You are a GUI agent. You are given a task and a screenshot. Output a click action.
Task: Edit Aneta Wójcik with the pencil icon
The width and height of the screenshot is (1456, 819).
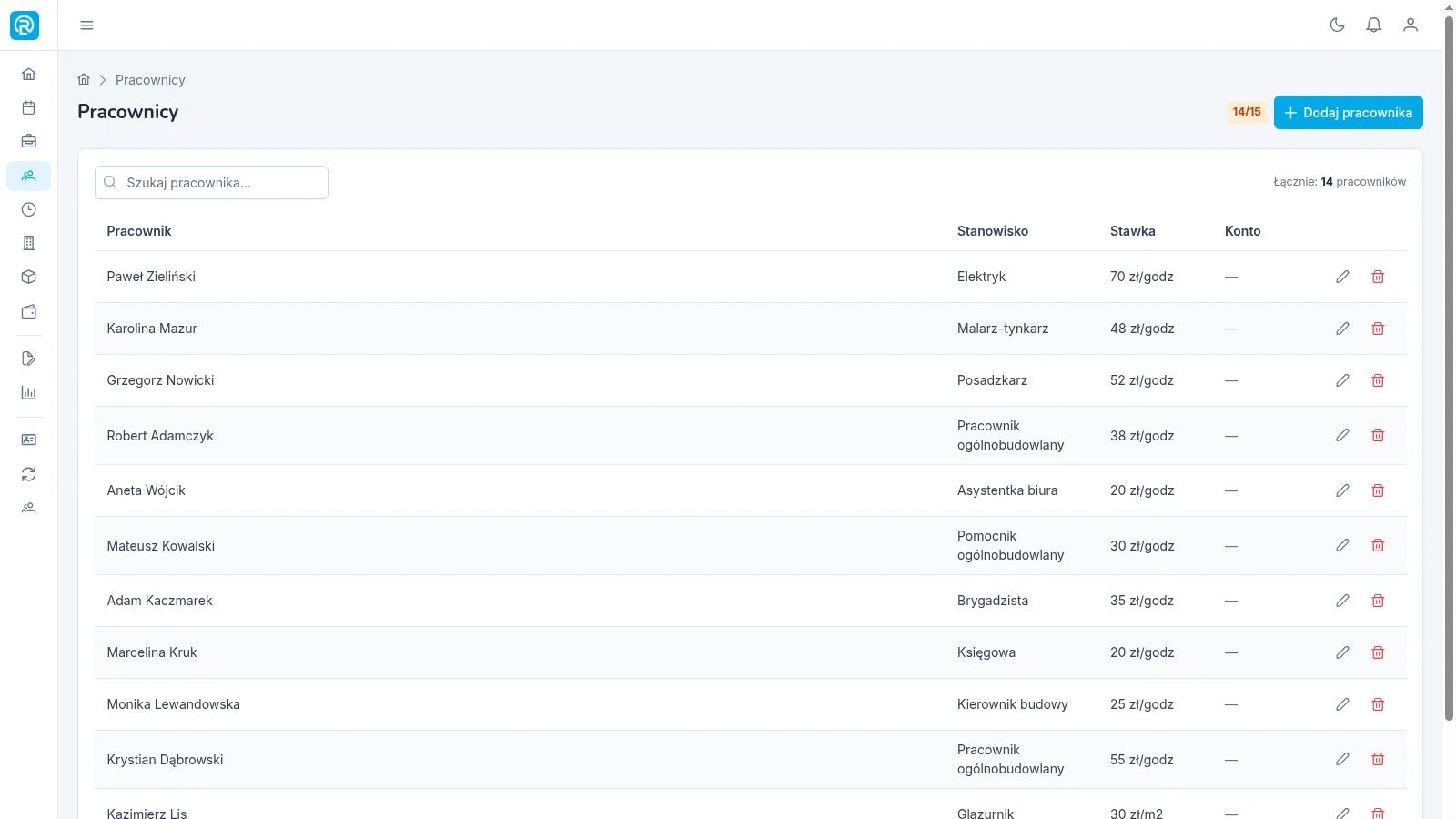pyautogui.click(x=1342, y=490)
